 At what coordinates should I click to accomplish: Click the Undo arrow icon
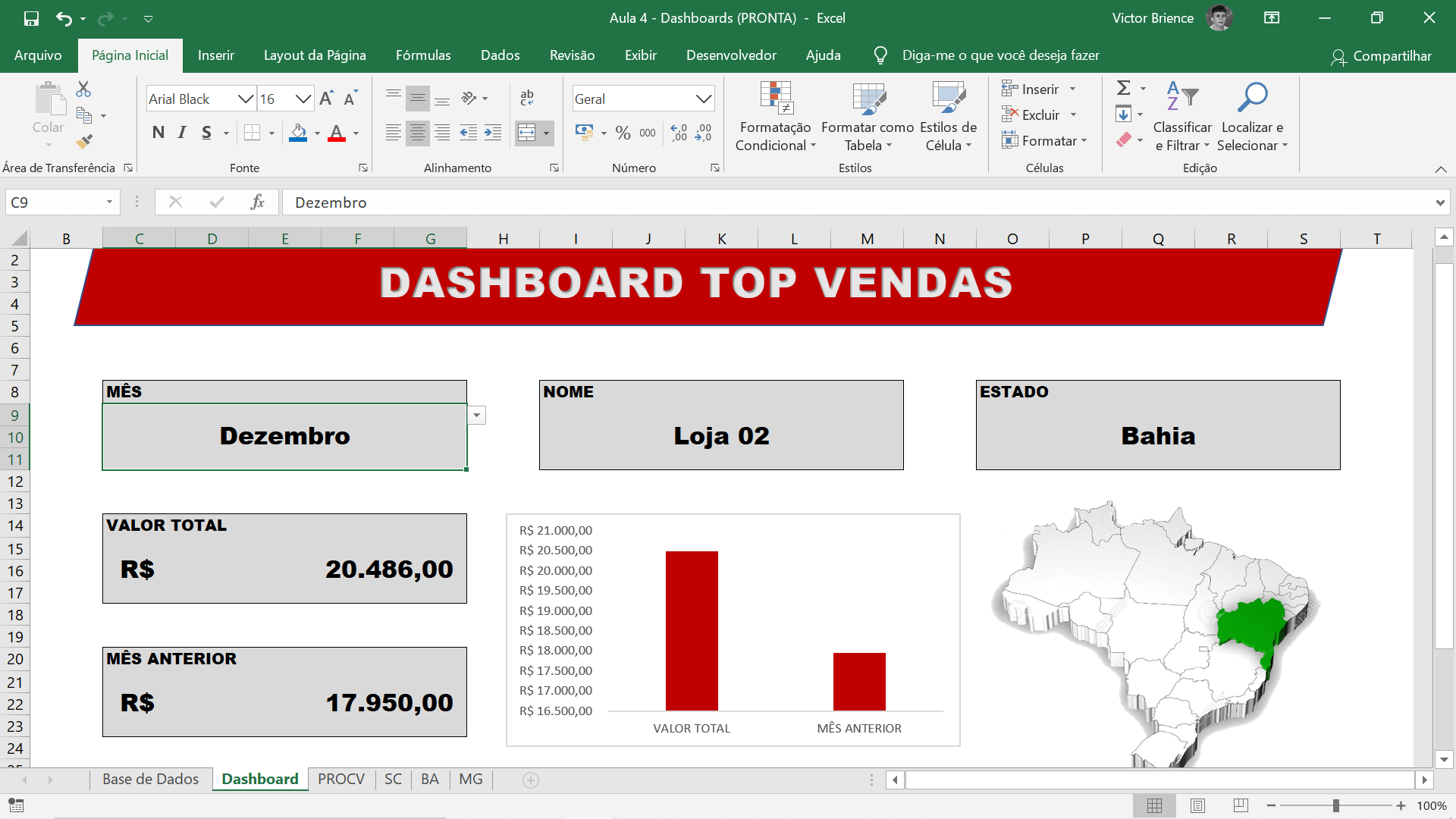(64, 18)
